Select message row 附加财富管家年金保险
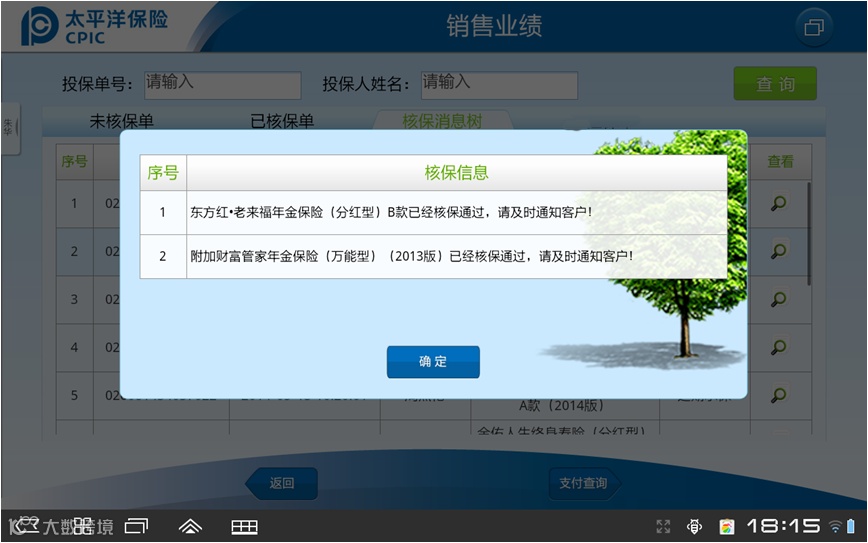 point(433,256)
